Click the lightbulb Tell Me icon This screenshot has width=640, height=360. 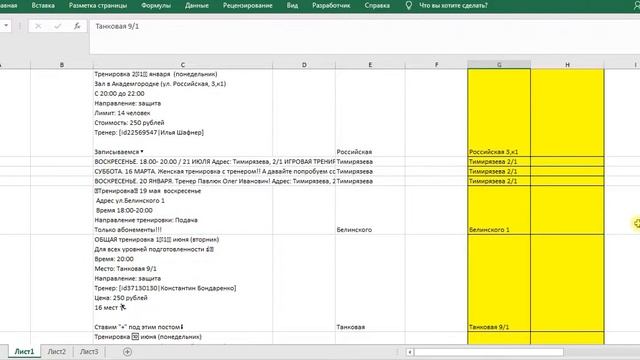[408, 6]
